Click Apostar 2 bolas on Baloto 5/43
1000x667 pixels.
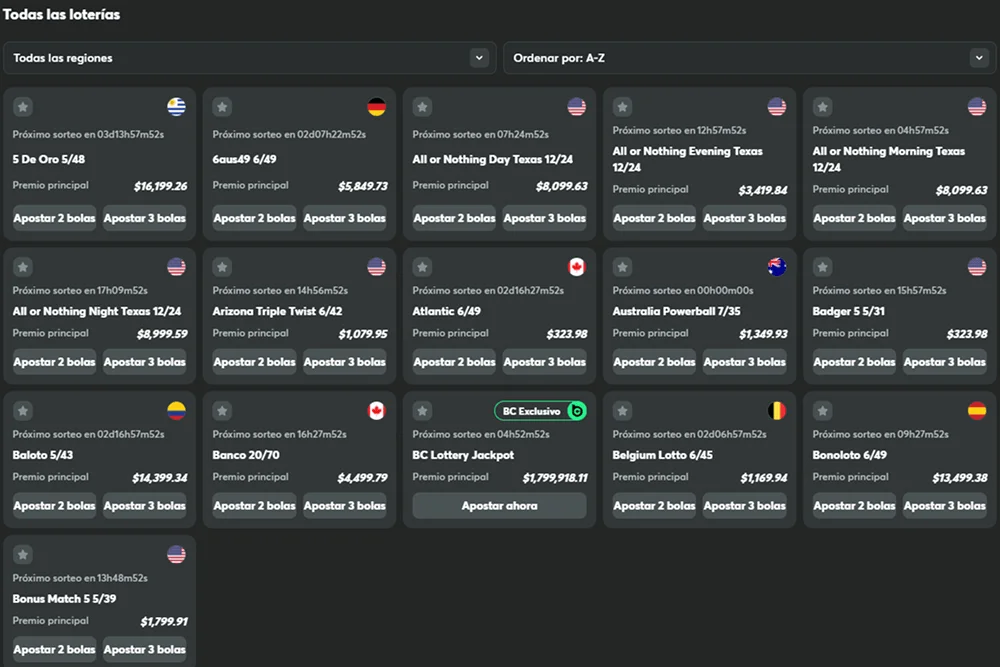click(x=54, y=506)
